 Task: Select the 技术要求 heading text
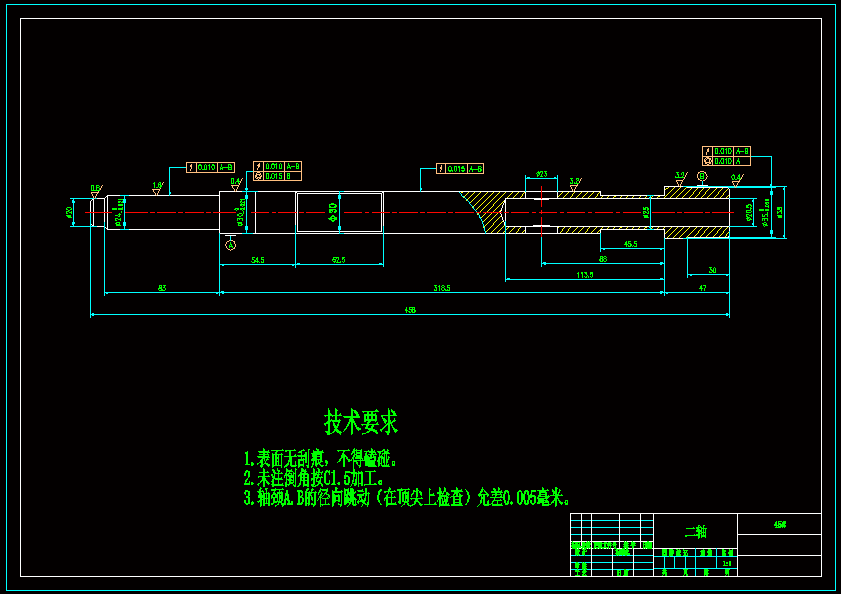tap(360, 420)
